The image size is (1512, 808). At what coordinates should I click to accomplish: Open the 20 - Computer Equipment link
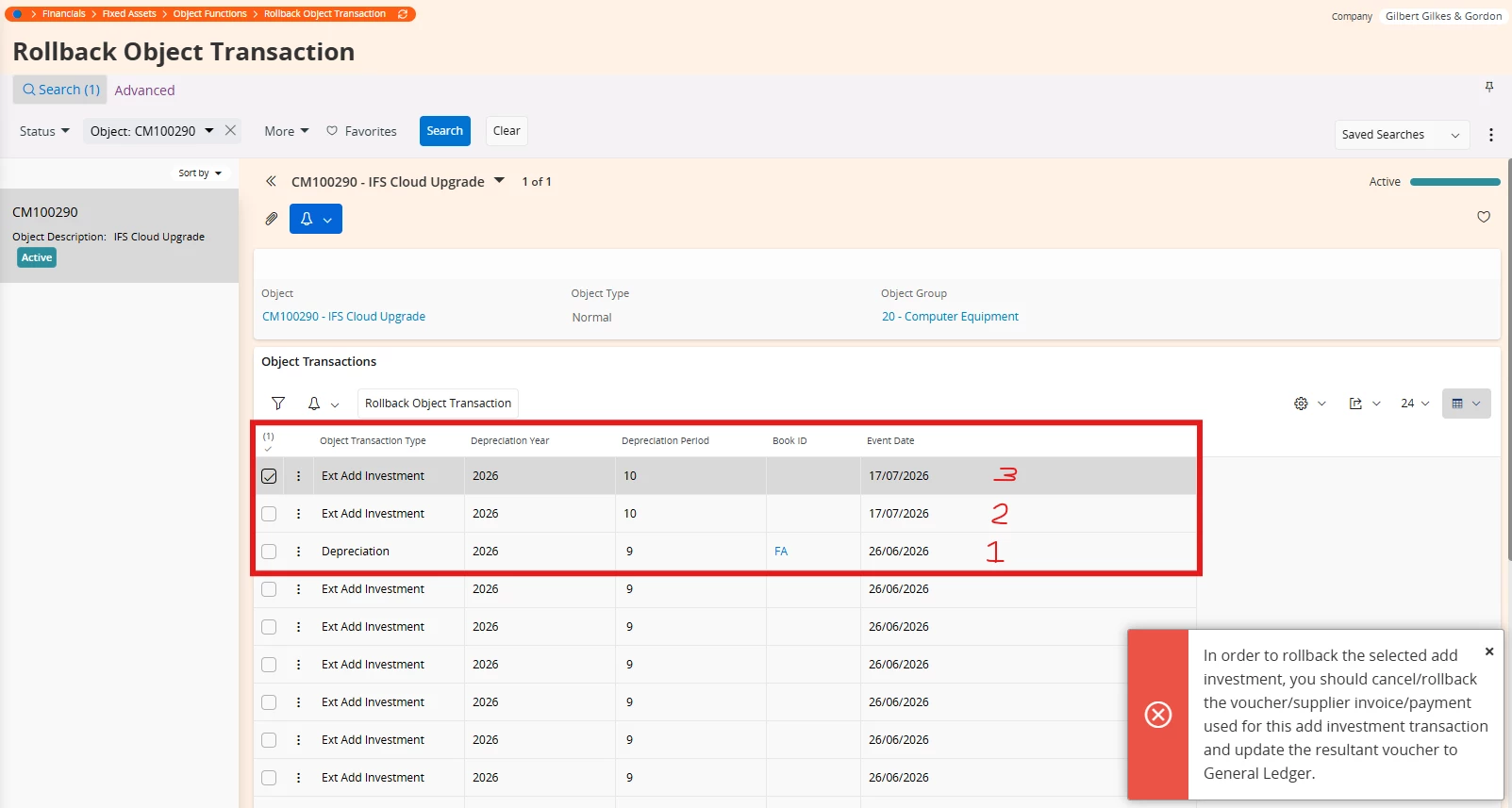[x=950, y=317]
